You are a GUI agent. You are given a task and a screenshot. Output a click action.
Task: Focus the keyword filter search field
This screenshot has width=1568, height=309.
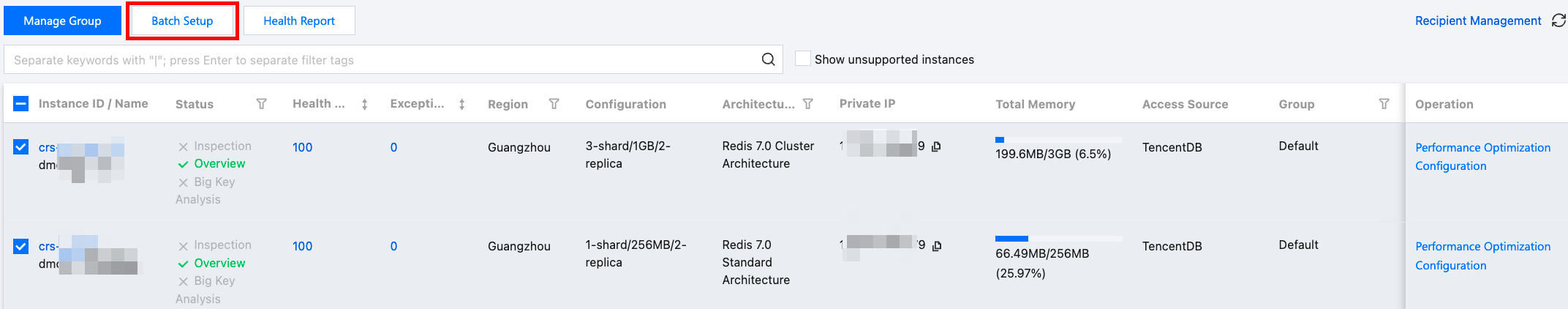tap(380, 60)
